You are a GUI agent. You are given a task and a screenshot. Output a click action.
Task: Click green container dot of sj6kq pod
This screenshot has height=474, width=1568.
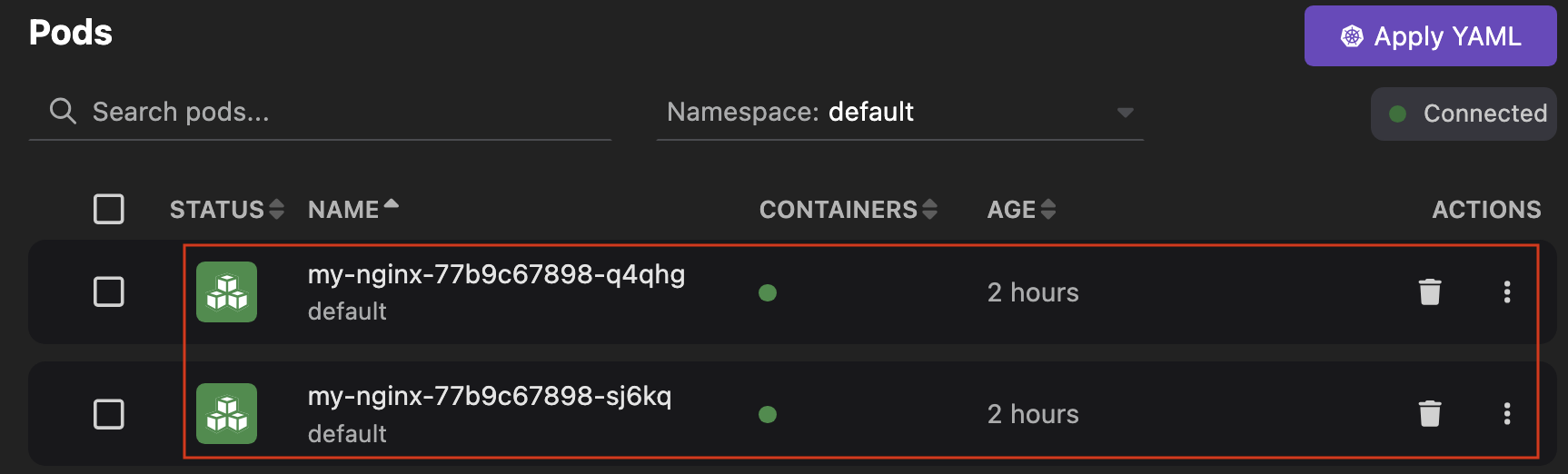768,414
